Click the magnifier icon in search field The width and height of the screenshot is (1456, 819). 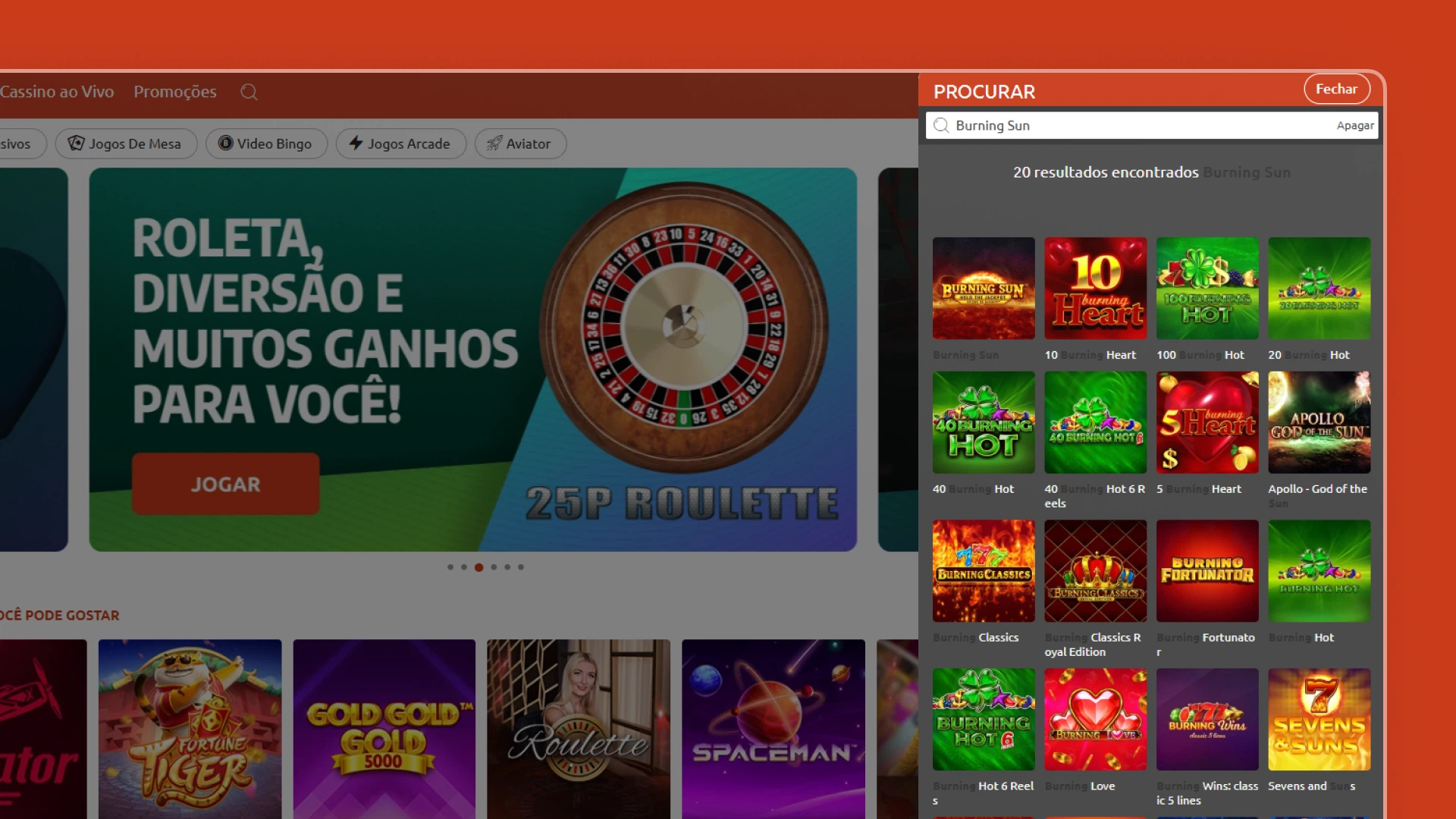[x=941, y=126]
